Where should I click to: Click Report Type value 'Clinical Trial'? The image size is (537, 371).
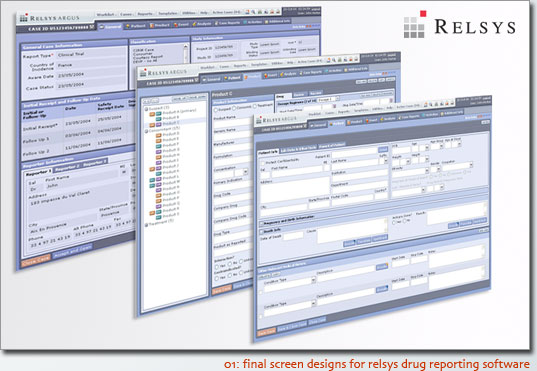tap(71, 54)
